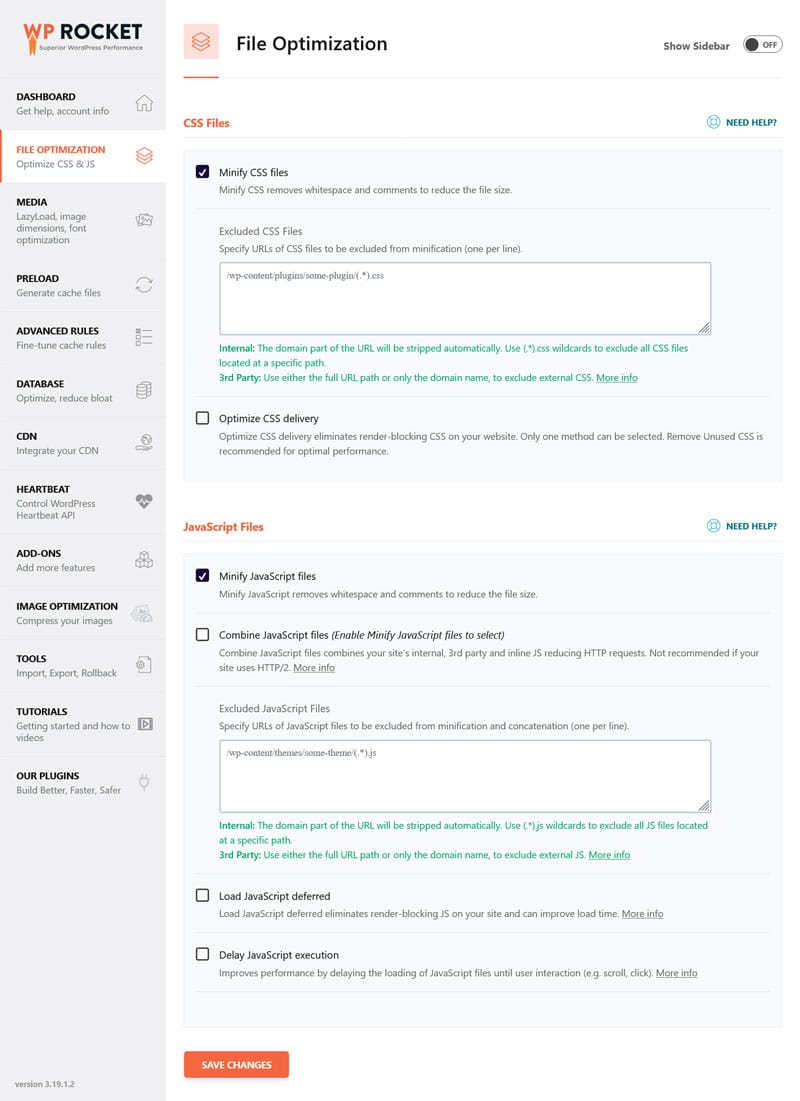Screen dimensions: 800x1101
Task: Click the Media LazyLoad image icon
Action: (x=143, y=219)
